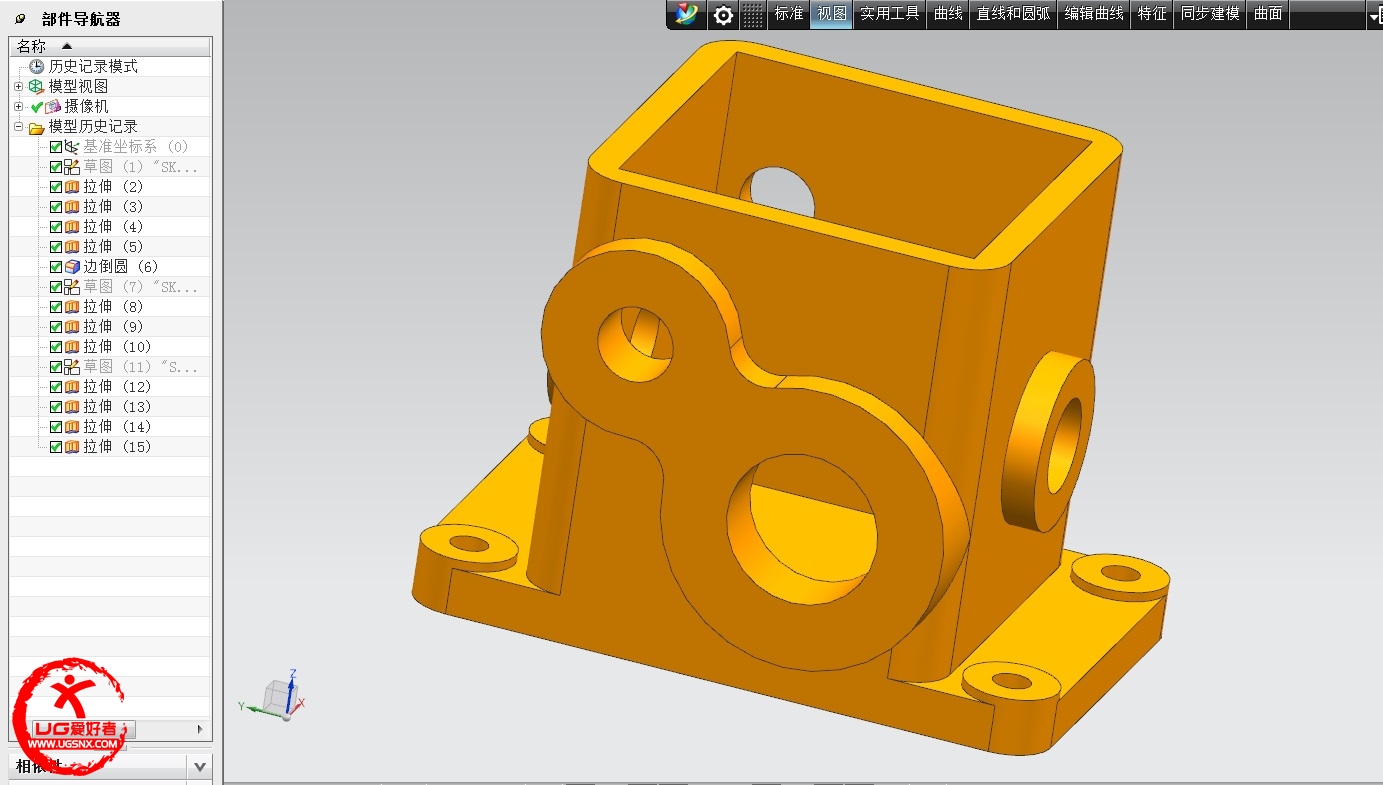
Task: Click the navigator horizontal scrollbar right arrow
Action: pyautogui.click(x=200, y=729)
